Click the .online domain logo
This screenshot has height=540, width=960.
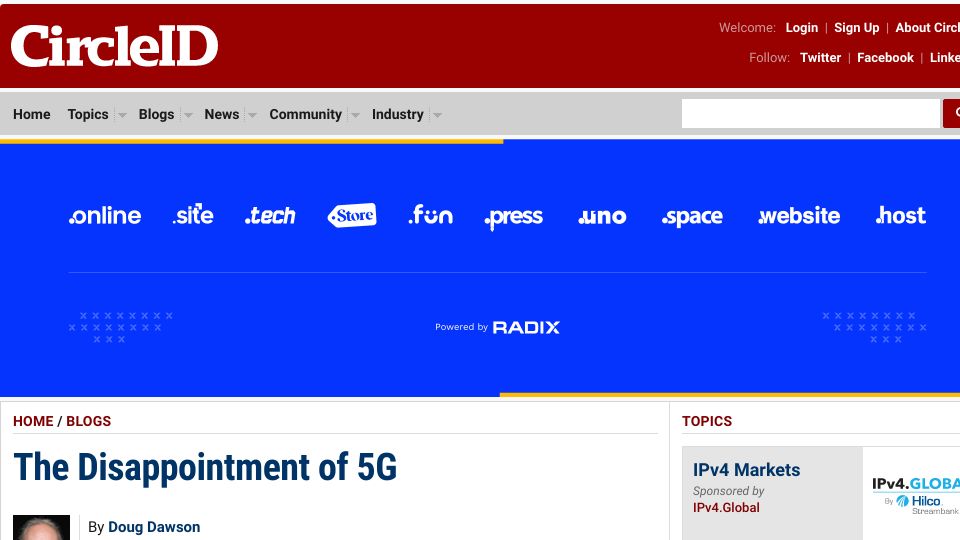click(x=105, y=216)
